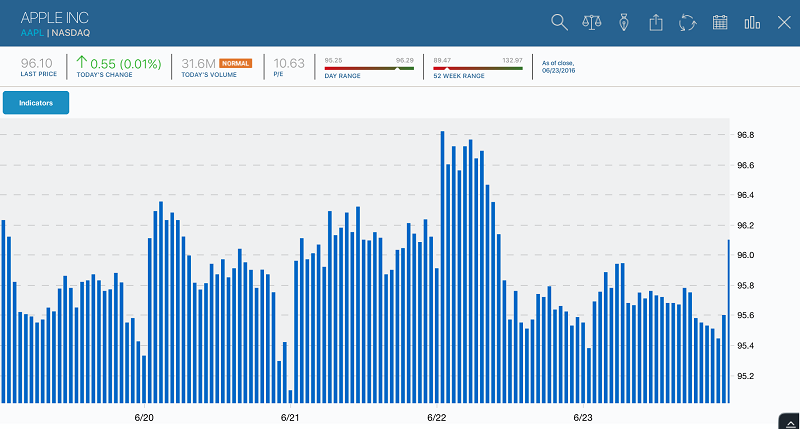Click the 0.55 (0.01%) change value
The width and height of the screenshot is (800, 429).
point(126,64)
